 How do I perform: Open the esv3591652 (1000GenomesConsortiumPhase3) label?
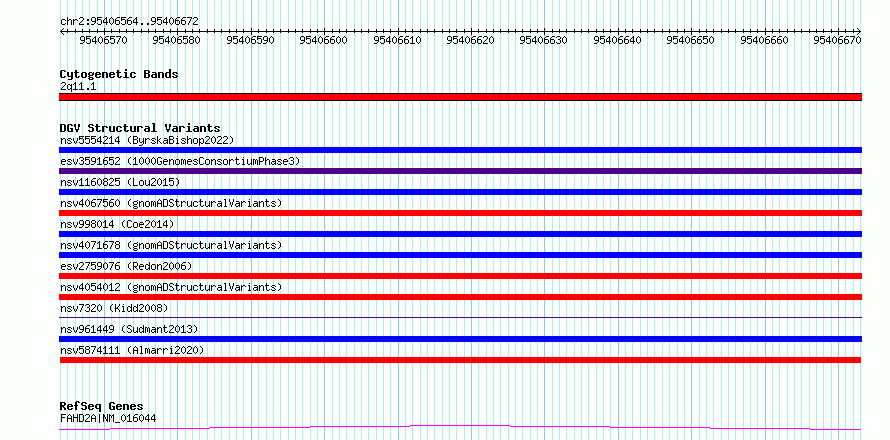coord(179,161)
